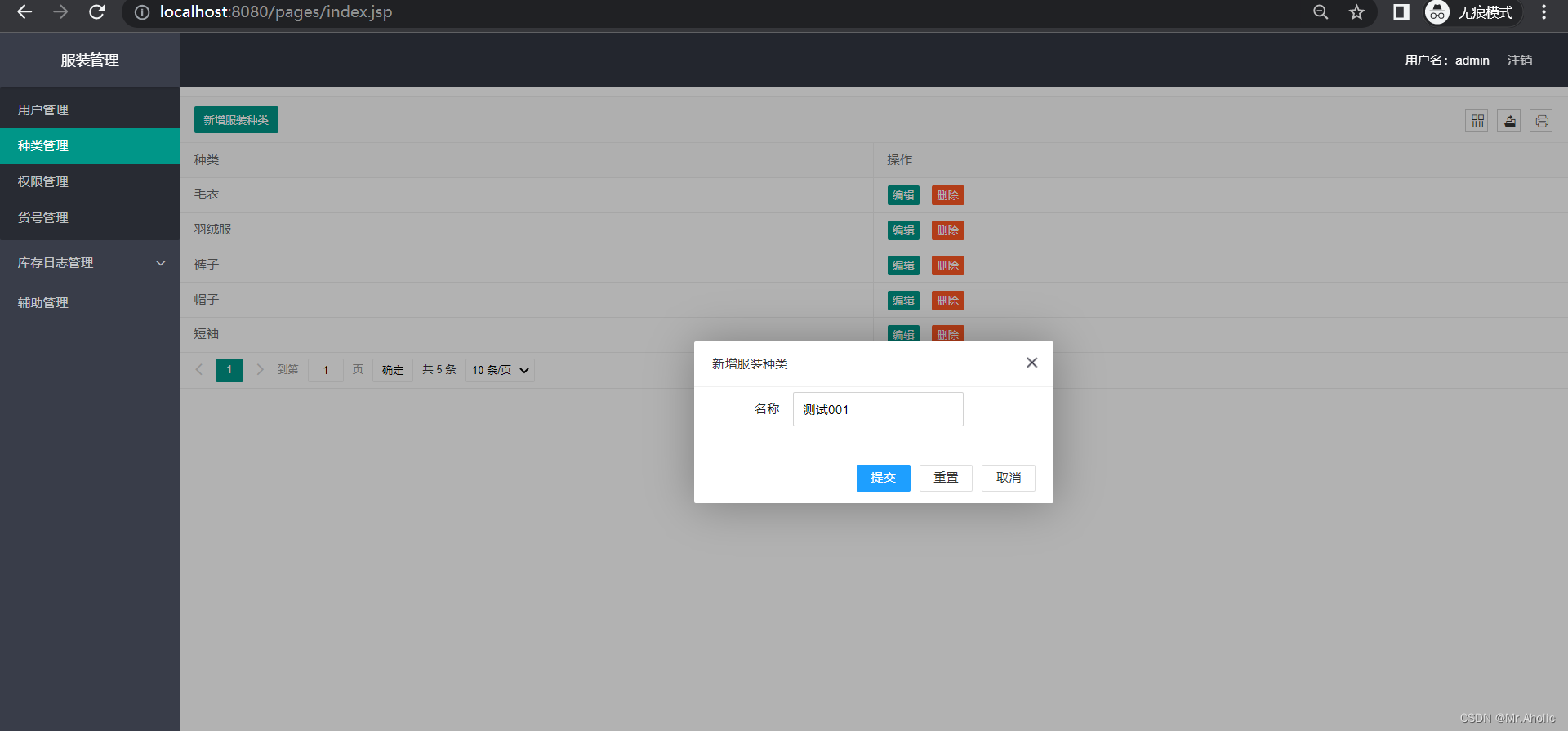This screenshot has width=1568, height=731.
Task: Click the table export icon
Action: point(1509,121)
